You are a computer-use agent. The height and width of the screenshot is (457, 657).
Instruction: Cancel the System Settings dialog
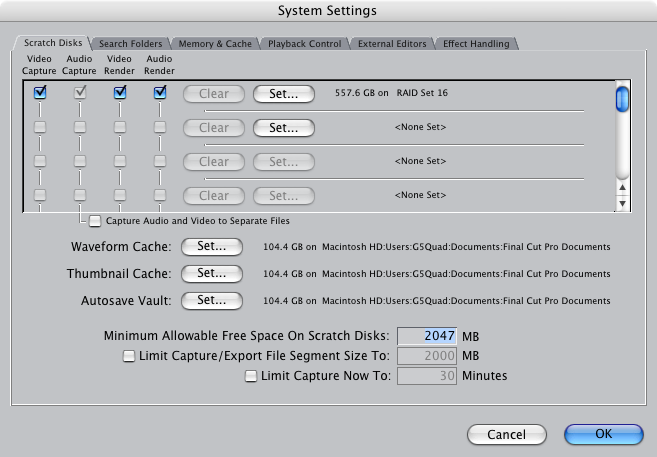coord(508,434)
